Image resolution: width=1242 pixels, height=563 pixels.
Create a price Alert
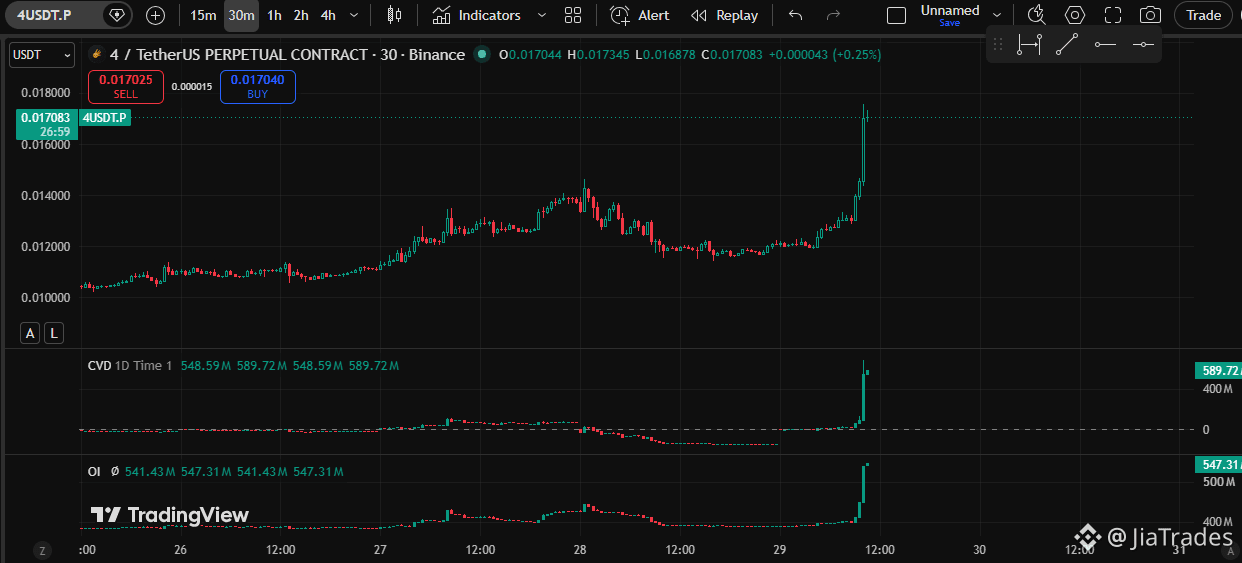640,15
